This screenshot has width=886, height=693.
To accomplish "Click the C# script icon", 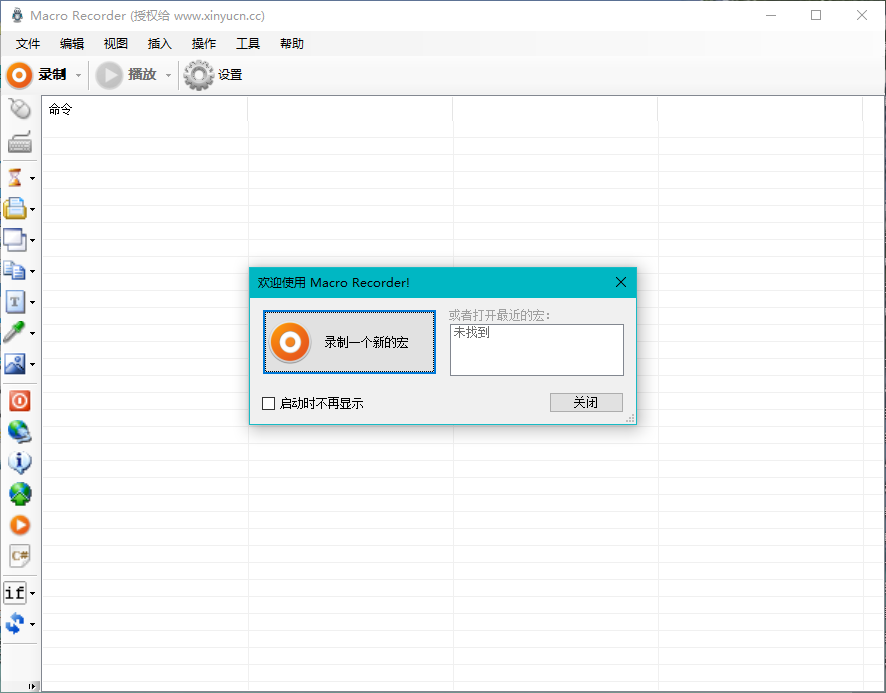I will 20,556.
